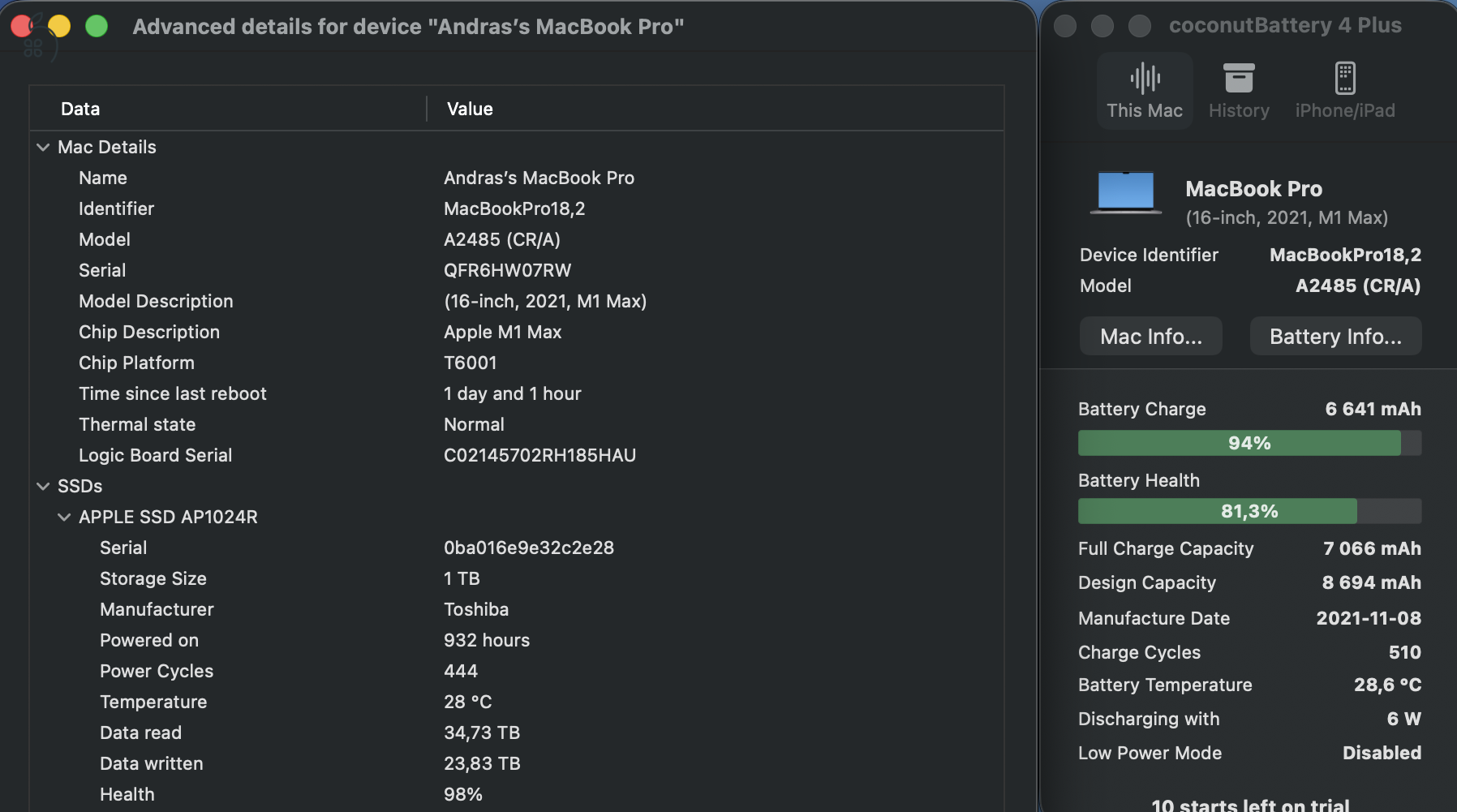The width and height of the screenshot is (1457, 812).
Task: Open Mac Info details
Action: coord(1151,336)
